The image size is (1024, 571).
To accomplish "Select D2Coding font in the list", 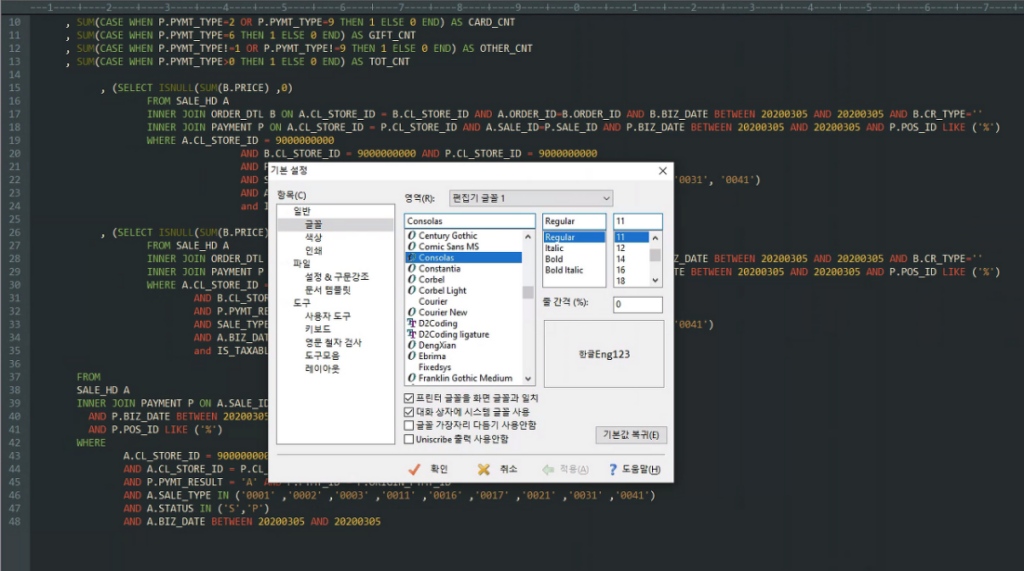I will 438,323.
